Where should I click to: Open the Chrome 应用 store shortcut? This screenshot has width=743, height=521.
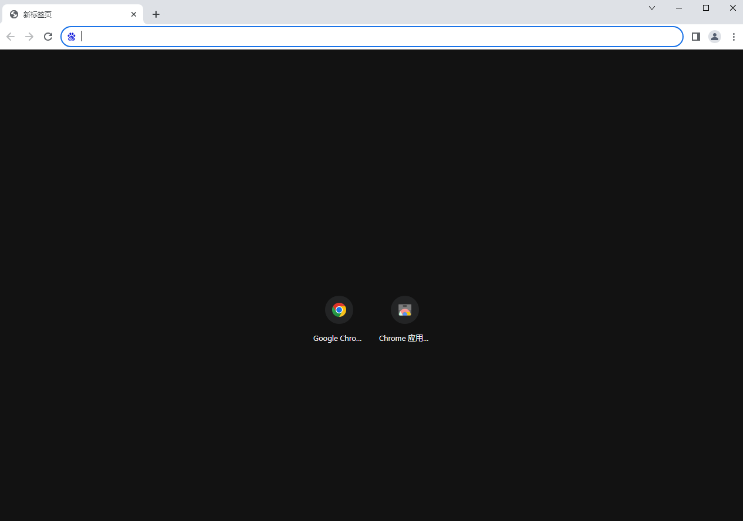(405, 310)
